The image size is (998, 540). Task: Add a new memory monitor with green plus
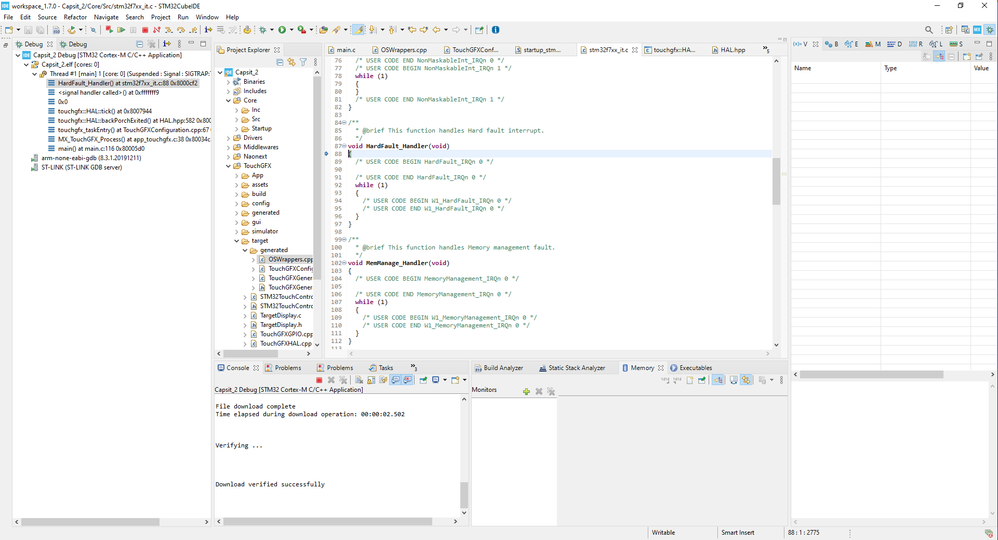(x=526, y=391)
